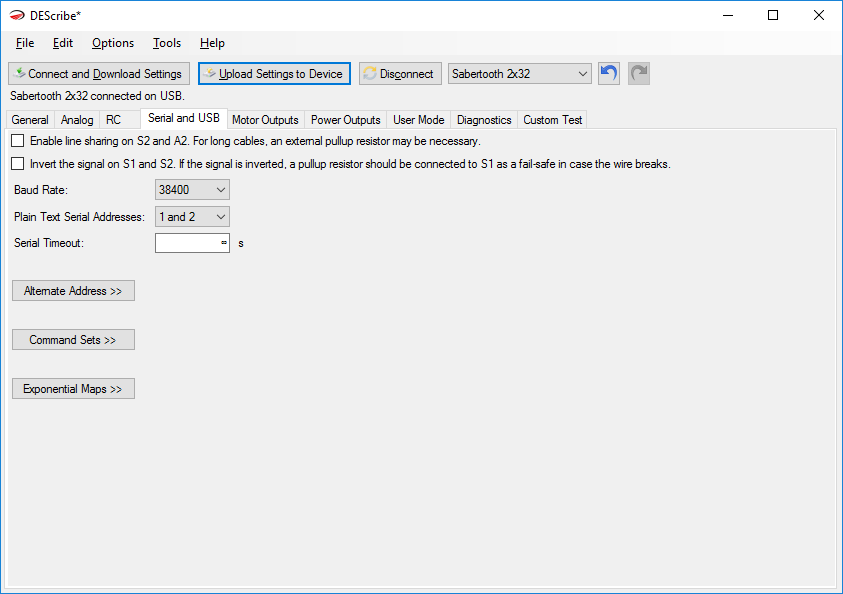Viewport: 843px width, 594px height.
Task: Open the Baud Rate dropdown
Action: pos(192,189)
